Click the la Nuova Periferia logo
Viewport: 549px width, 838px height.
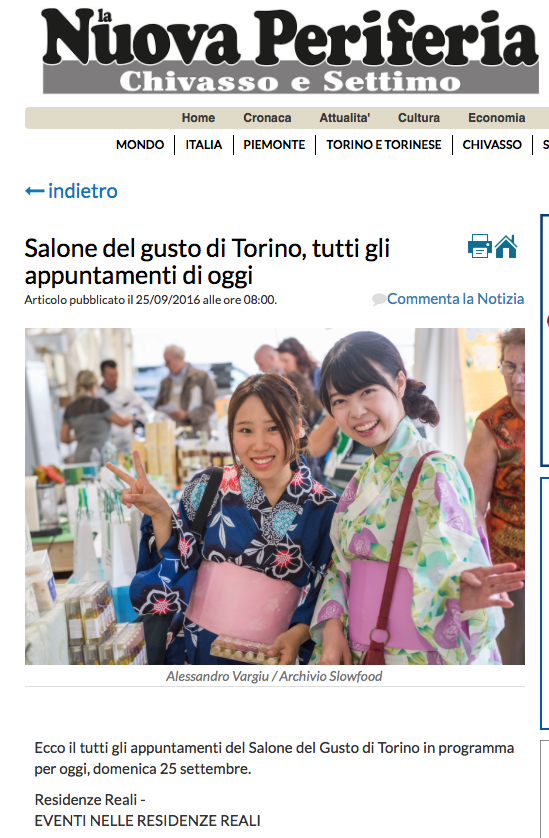[290, 37]
